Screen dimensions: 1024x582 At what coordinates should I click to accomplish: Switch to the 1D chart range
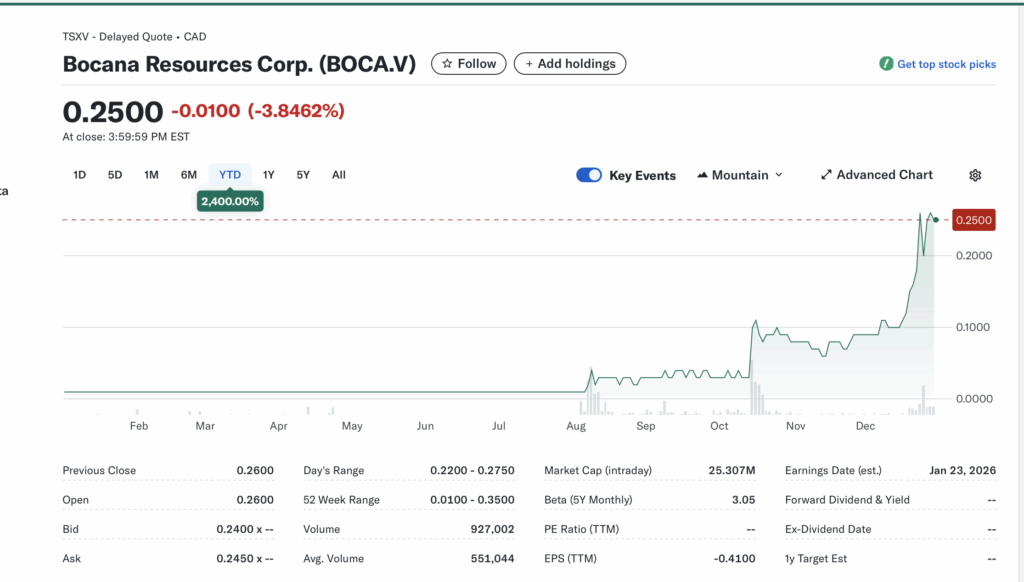[79, 174]
